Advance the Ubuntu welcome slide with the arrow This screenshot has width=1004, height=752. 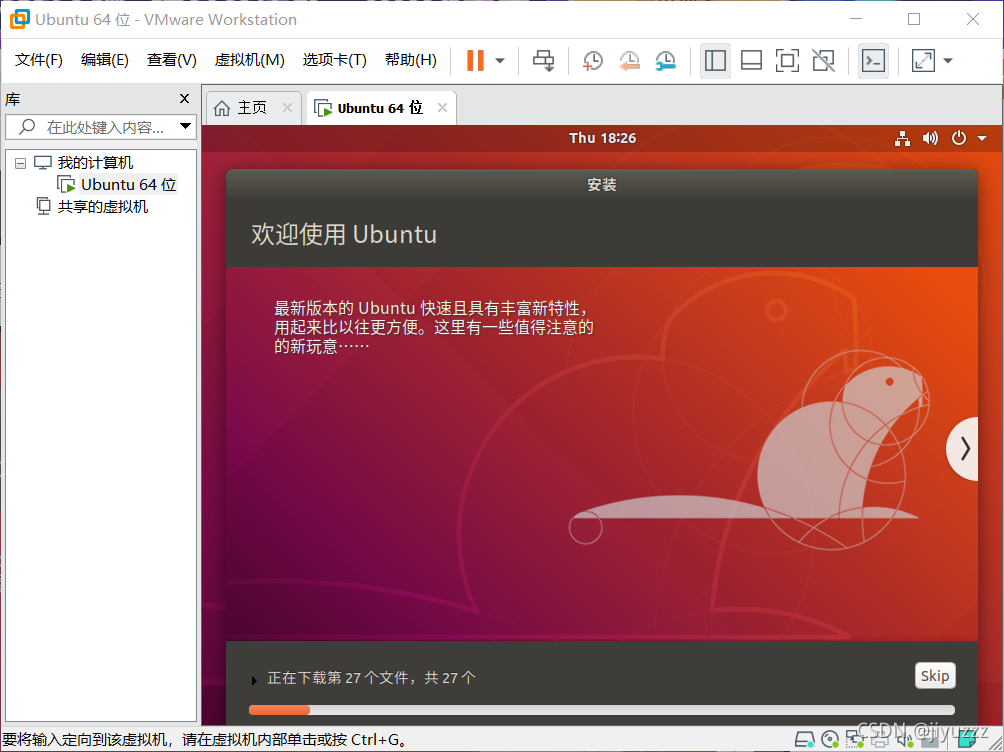pyautogui.click(x=963, y=448)
